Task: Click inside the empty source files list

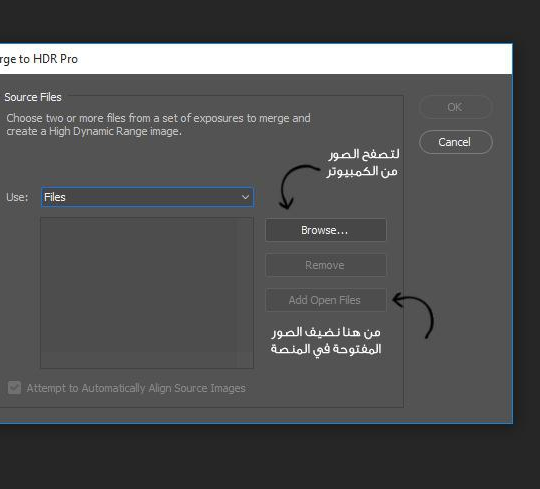Action: click(x=138, y=293)
